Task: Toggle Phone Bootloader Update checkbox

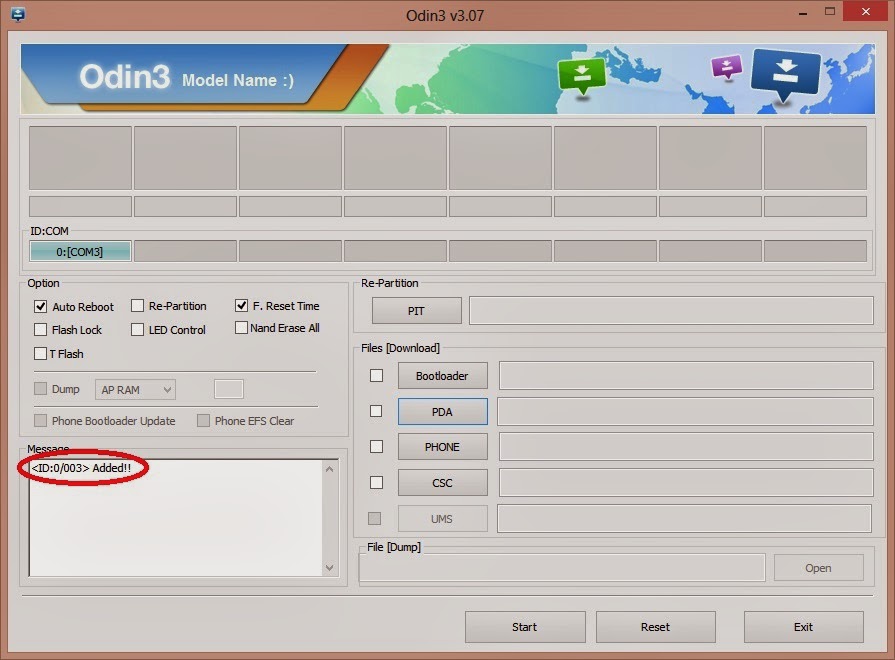Action: [x=41, y=421]
